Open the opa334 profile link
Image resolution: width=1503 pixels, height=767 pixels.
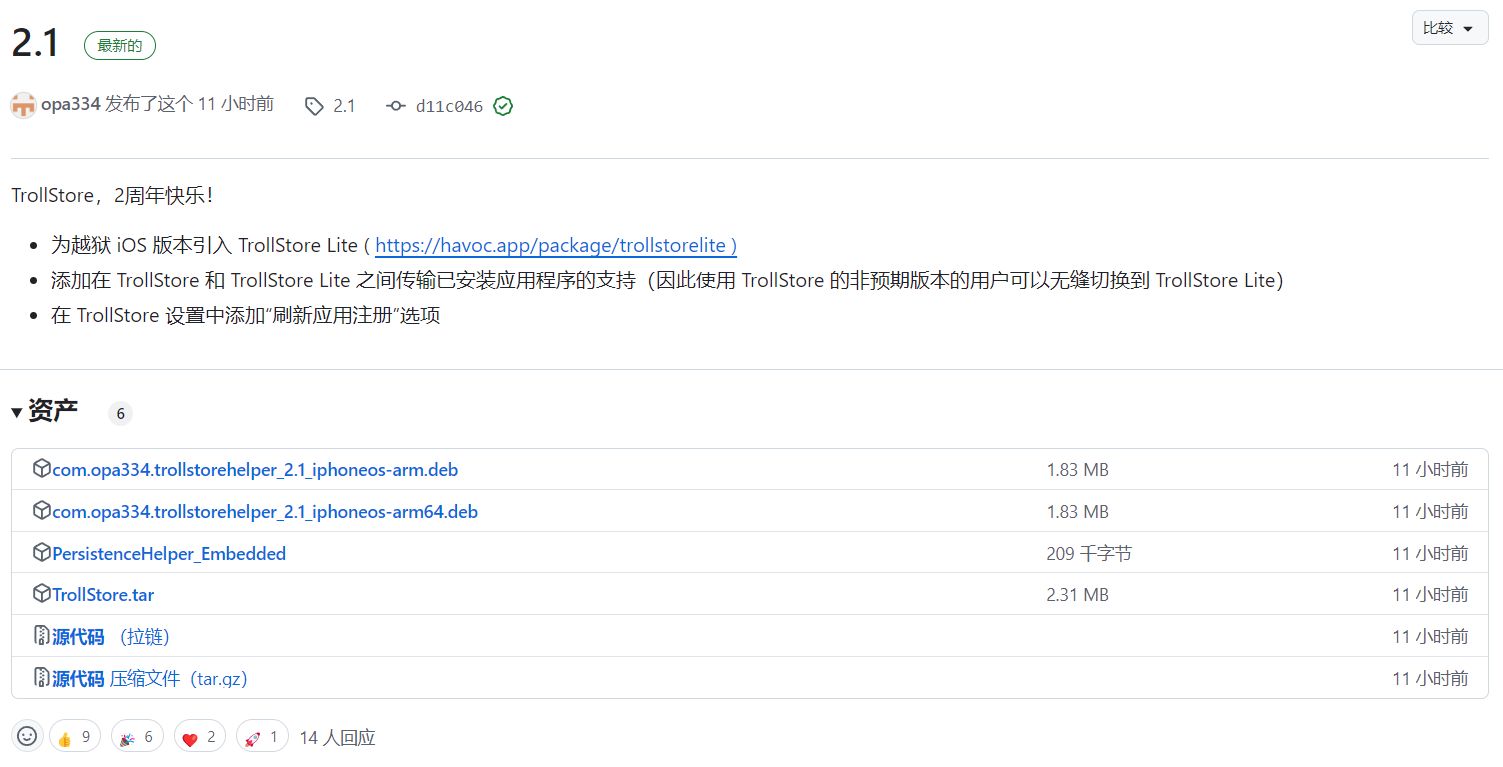(71, 104)
